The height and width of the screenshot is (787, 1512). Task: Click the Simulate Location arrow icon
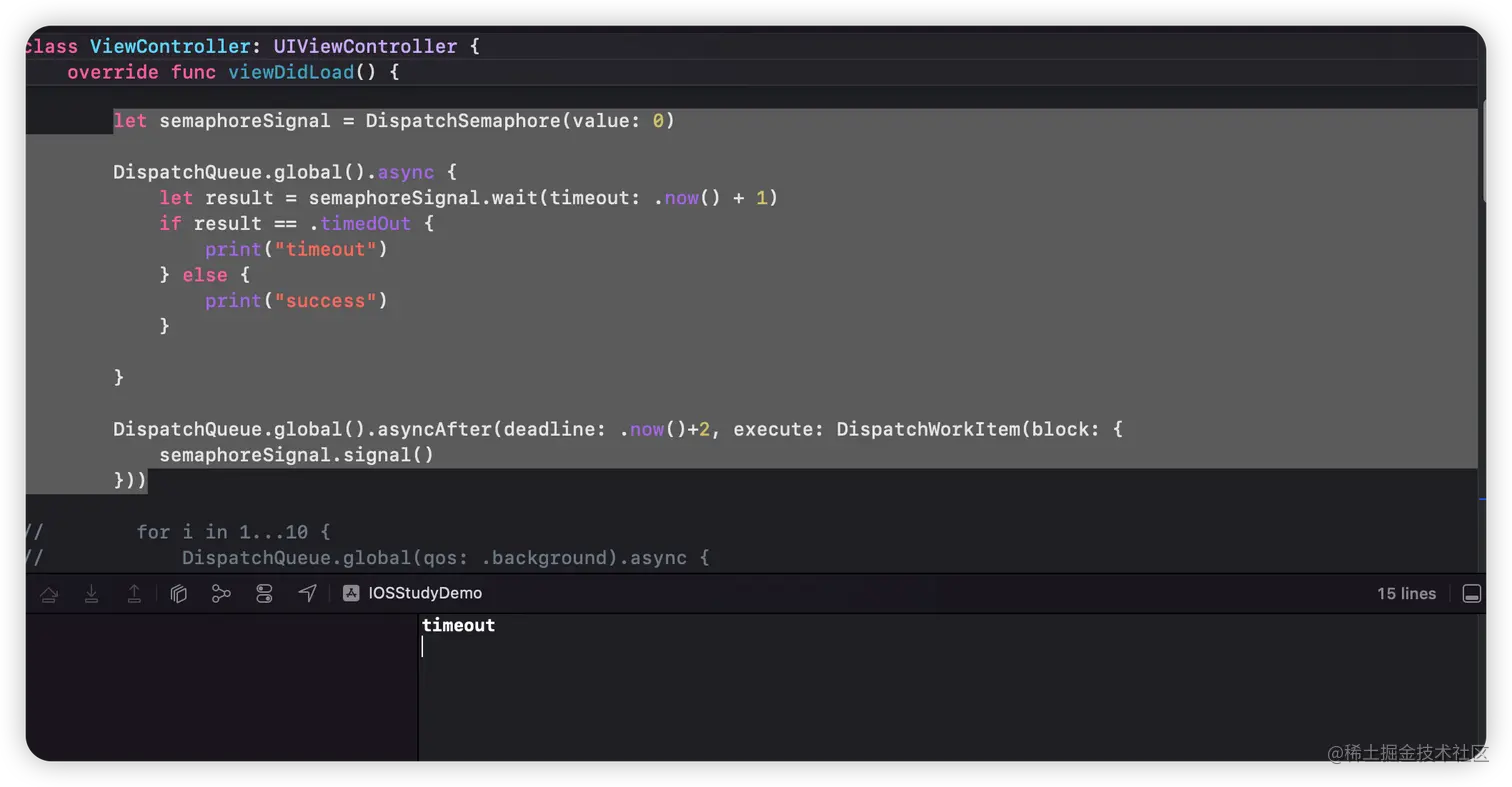tap(307, 594)
